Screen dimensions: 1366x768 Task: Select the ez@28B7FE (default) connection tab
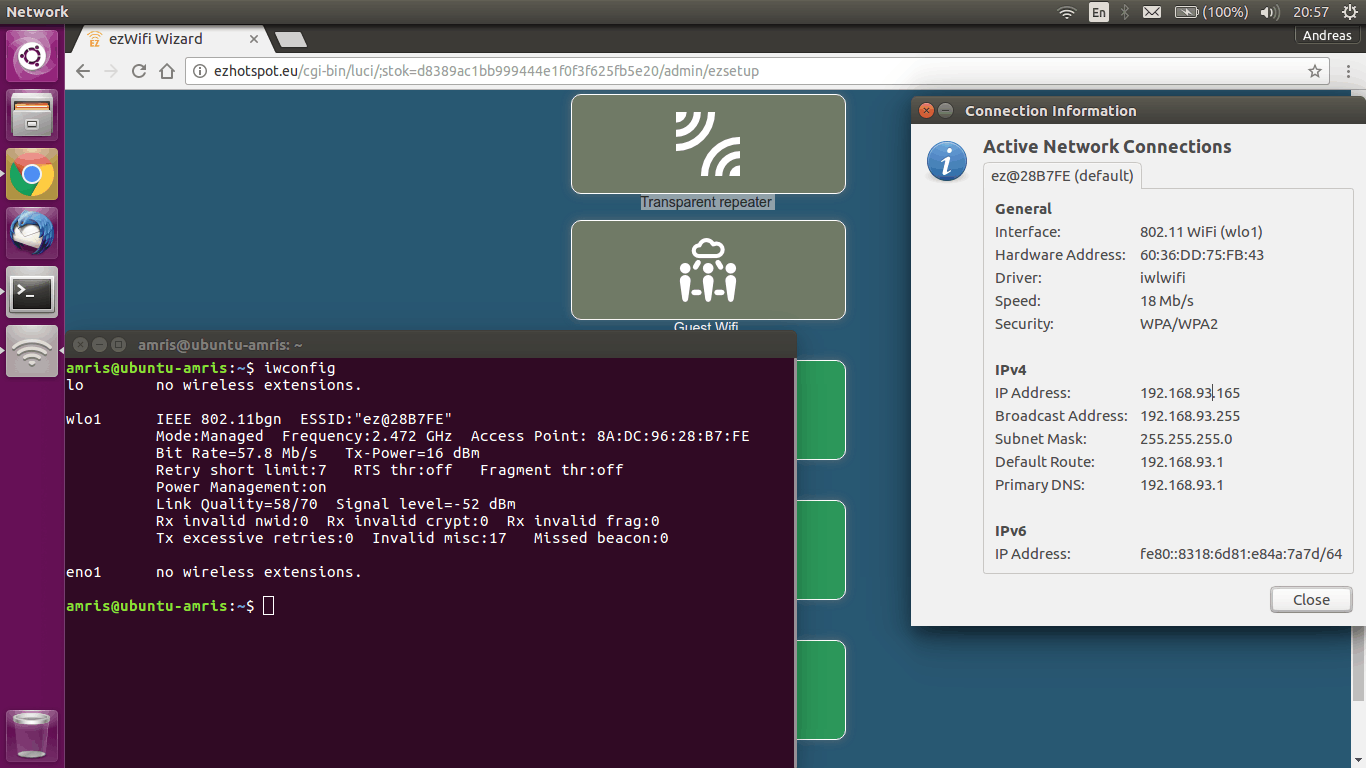tap(1062, 176)
